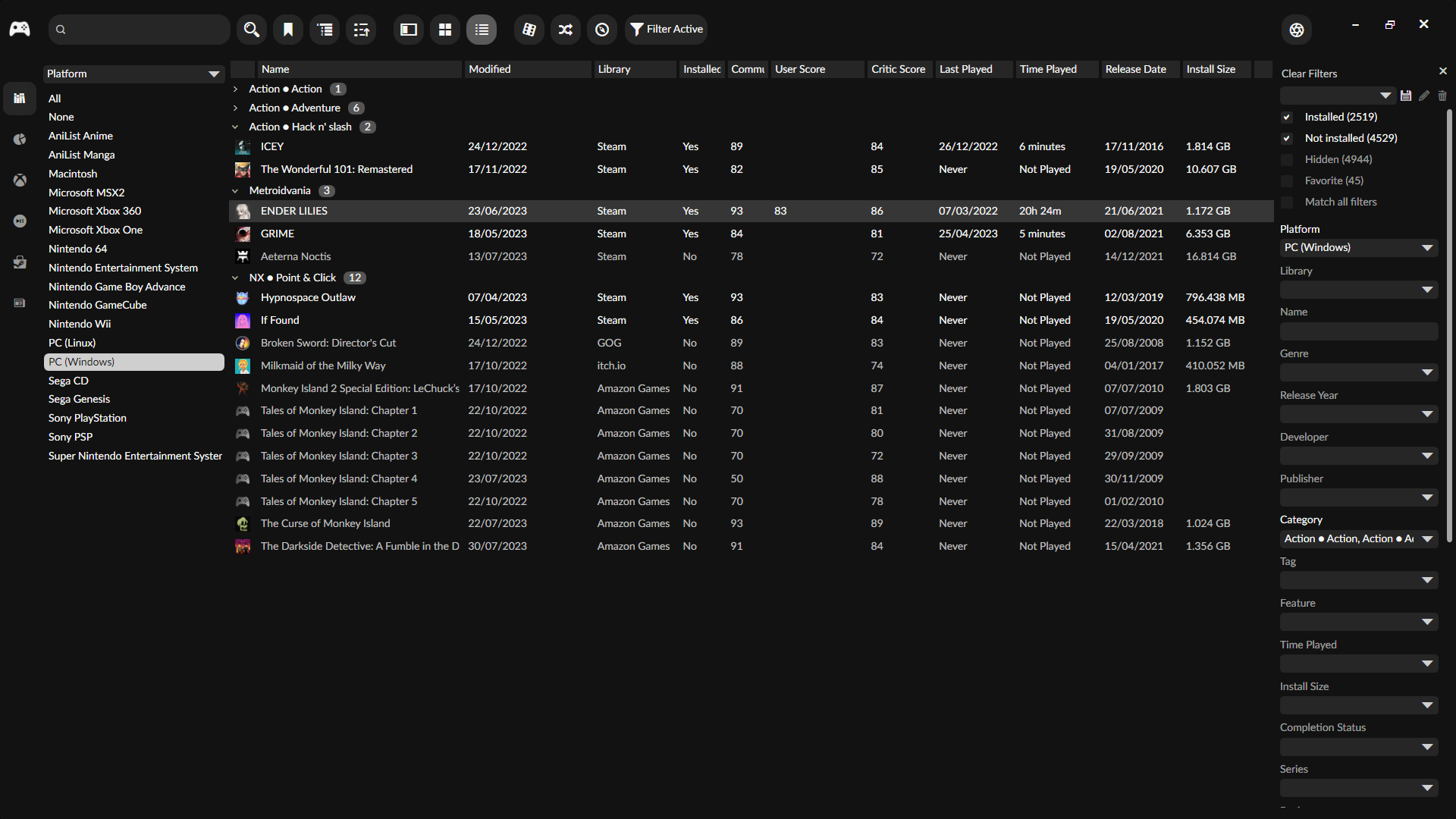Enable the Hidden filter checkbox
Screen dimensions: 1456x819
tap(1287, 159)
